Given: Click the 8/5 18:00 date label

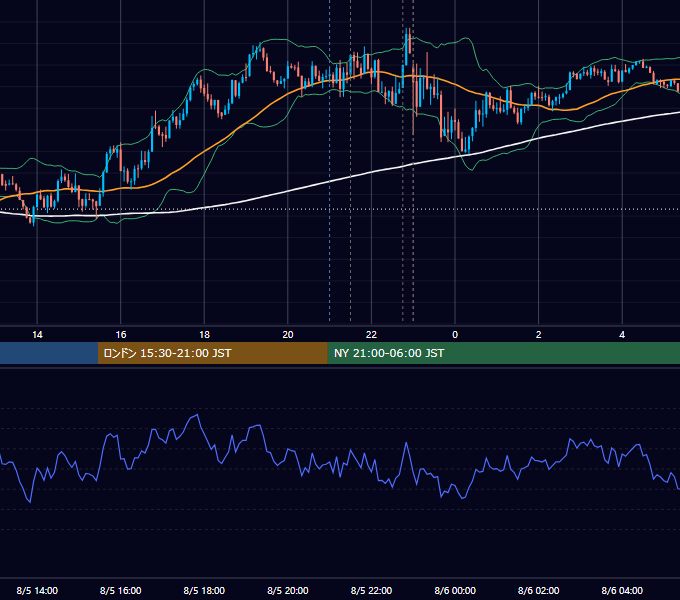Looking at the screenshot, I should (204, 590).
